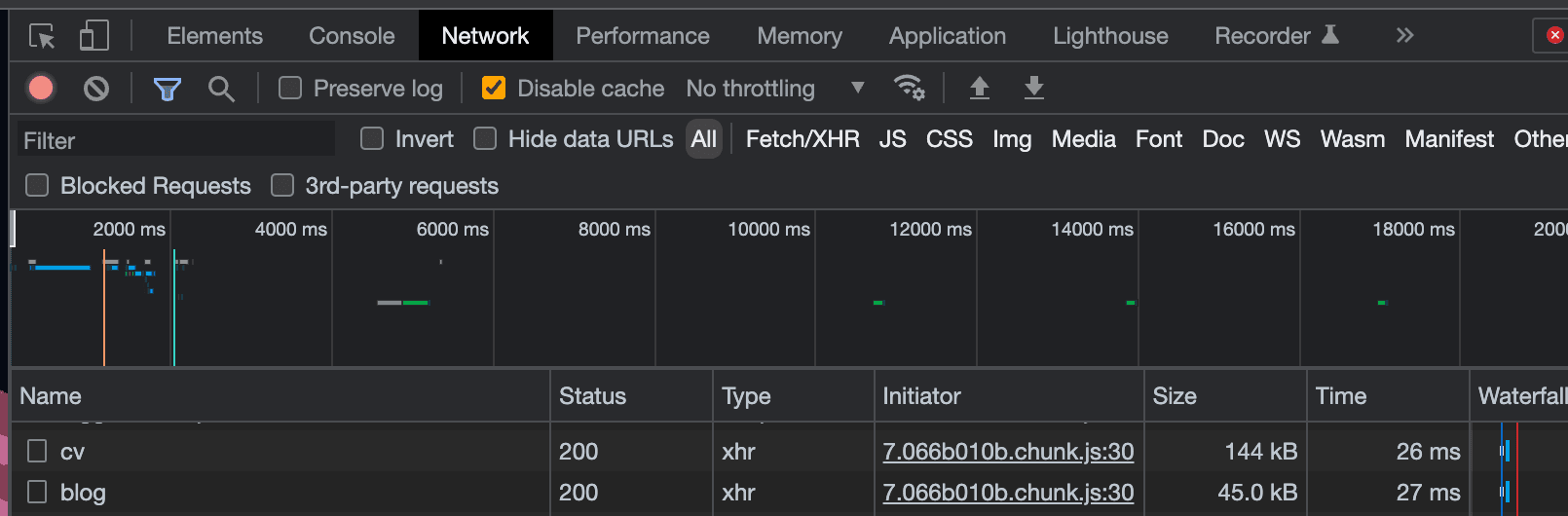Toggle the device toolbar icon
Viewport: 1568px width, 516px height.
(x=93, y=36)
